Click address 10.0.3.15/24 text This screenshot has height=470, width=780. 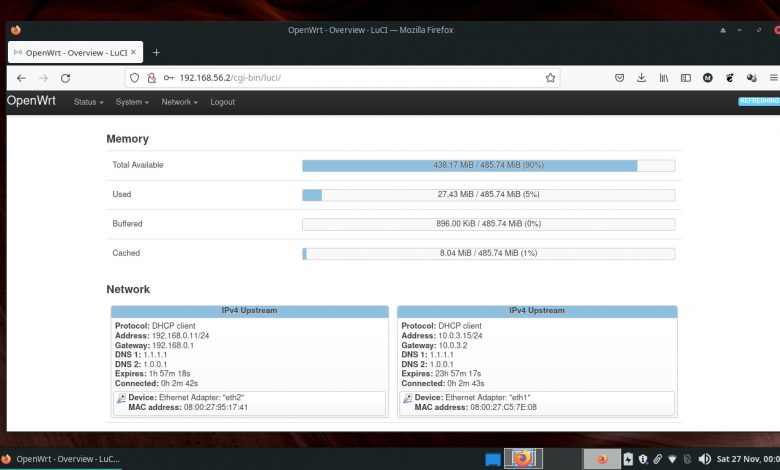460,336
